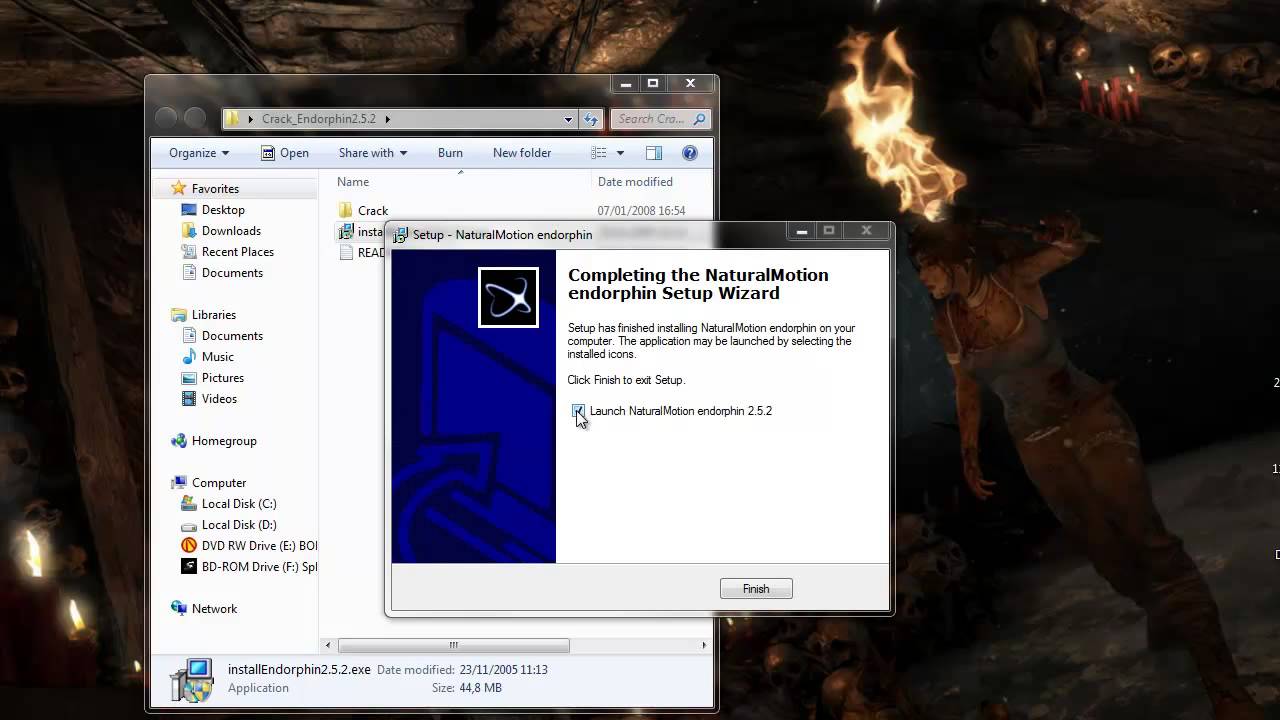Image resolution: width=1280 pixels, height=720 pixels.
Task: Open view options dropdown arrow
Action: (620, 153)
